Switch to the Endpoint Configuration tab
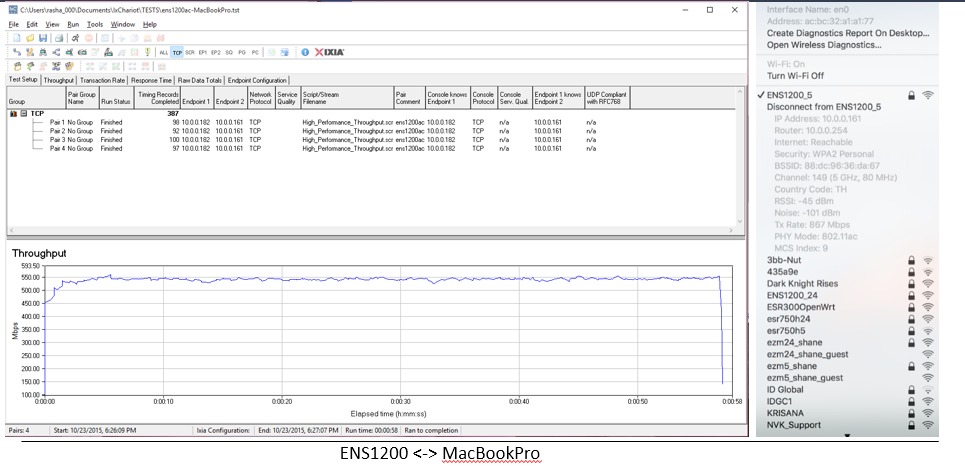Screen dimensions: 965x474 (257, 81)
